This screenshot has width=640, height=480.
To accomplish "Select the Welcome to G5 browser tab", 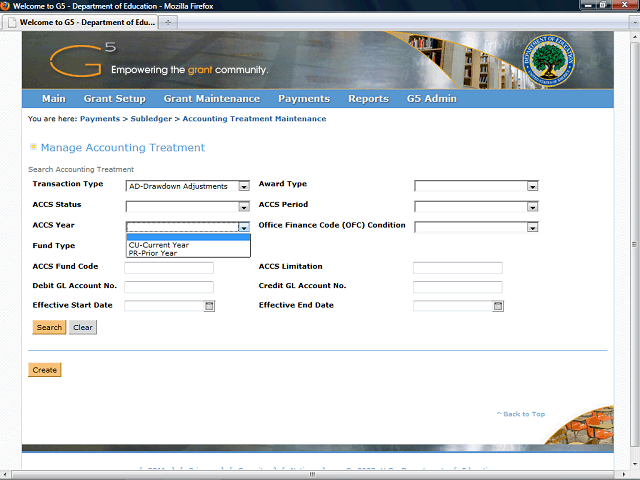I will pyautogui.click(x=81, y=22).
